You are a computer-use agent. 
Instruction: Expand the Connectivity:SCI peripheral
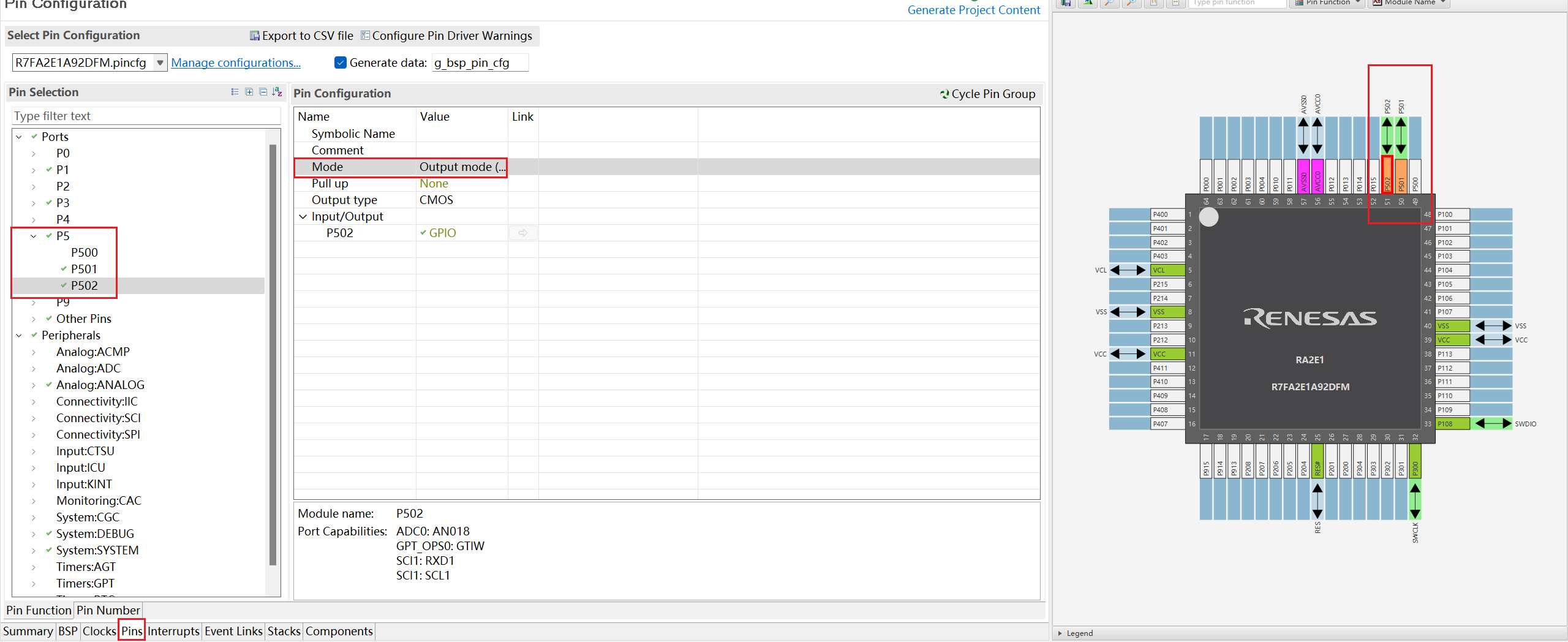pyautogui.click(x=34, y=418)
